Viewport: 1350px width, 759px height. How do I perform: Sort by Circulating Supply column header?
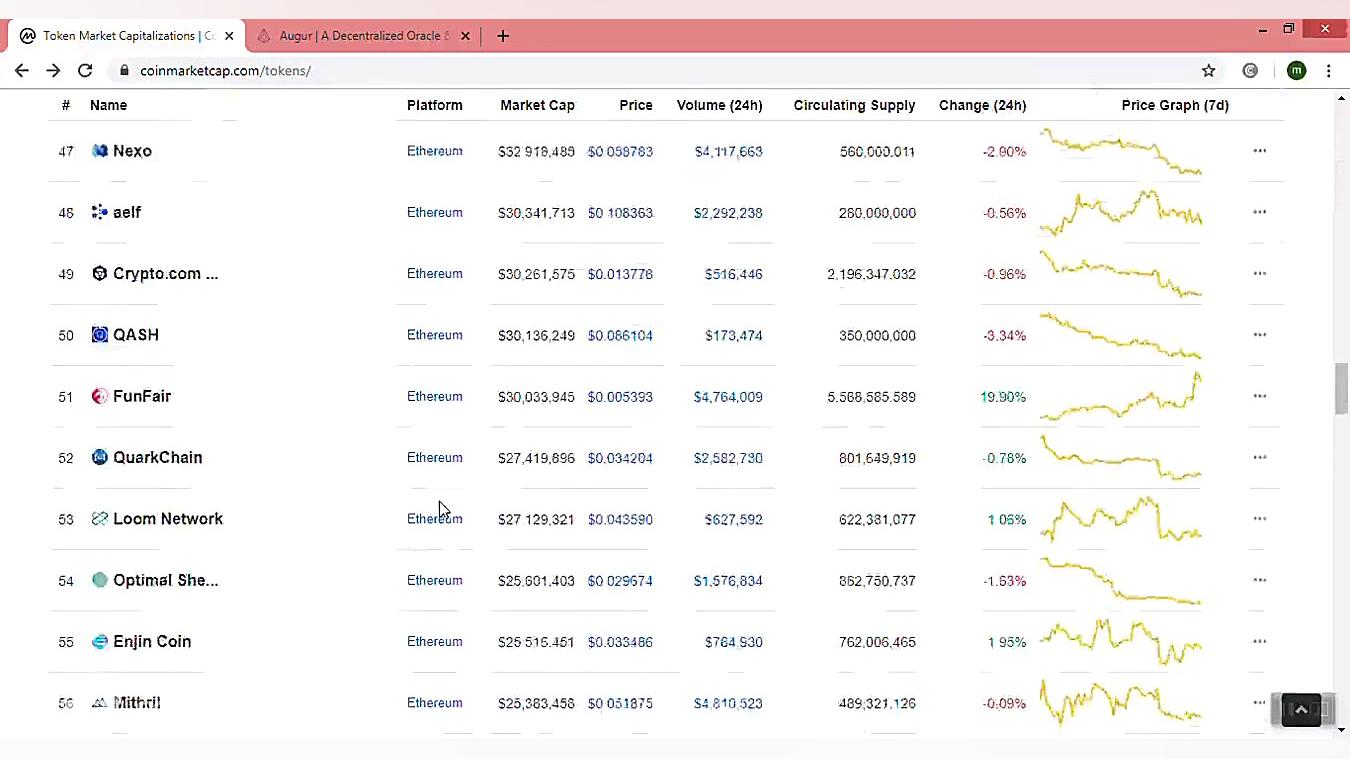click(x=854, y=105)
